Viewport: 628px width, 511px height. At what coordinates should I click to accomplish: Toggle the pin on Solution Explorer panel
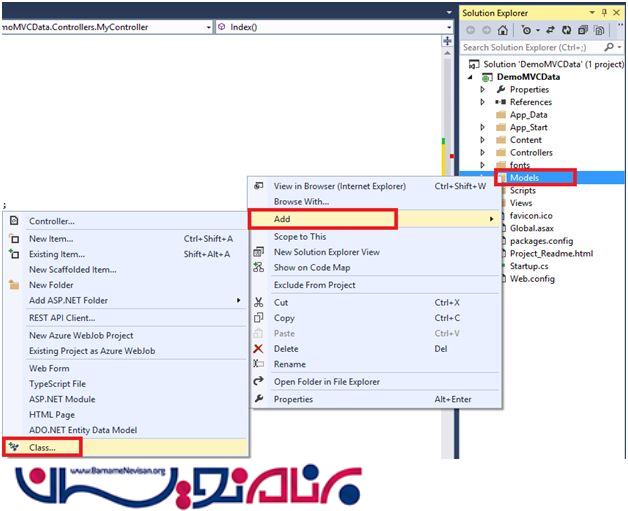tap(606, 11)
